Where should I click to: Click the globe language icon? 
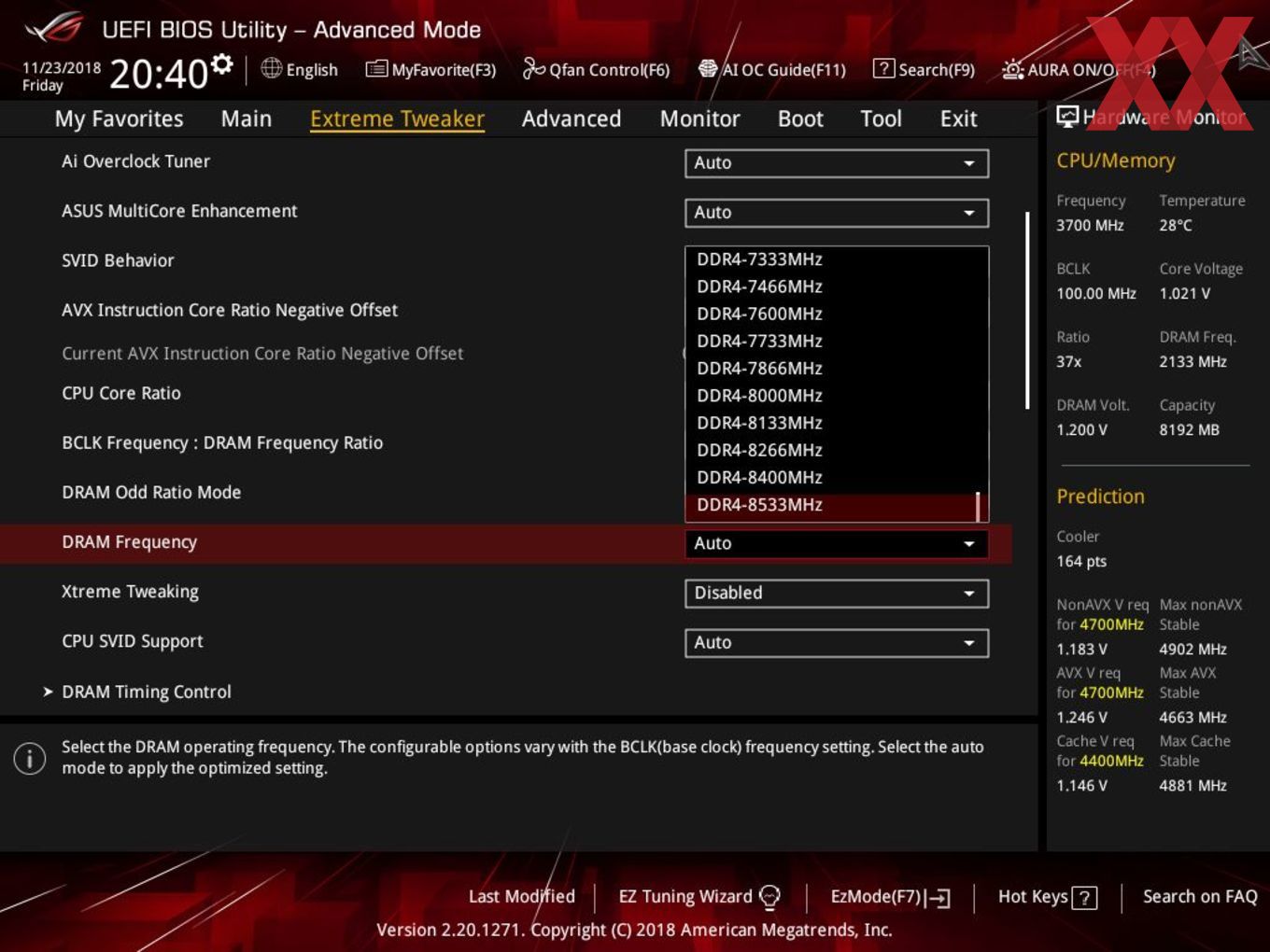tap(271, 68)
